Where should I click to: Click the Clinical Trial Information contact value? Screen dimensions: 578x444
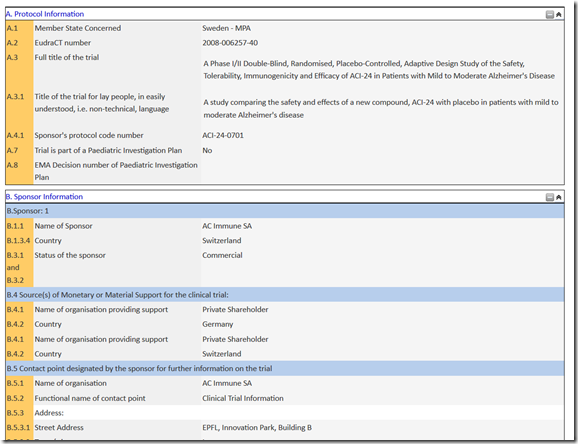click(x=243, y=398)
